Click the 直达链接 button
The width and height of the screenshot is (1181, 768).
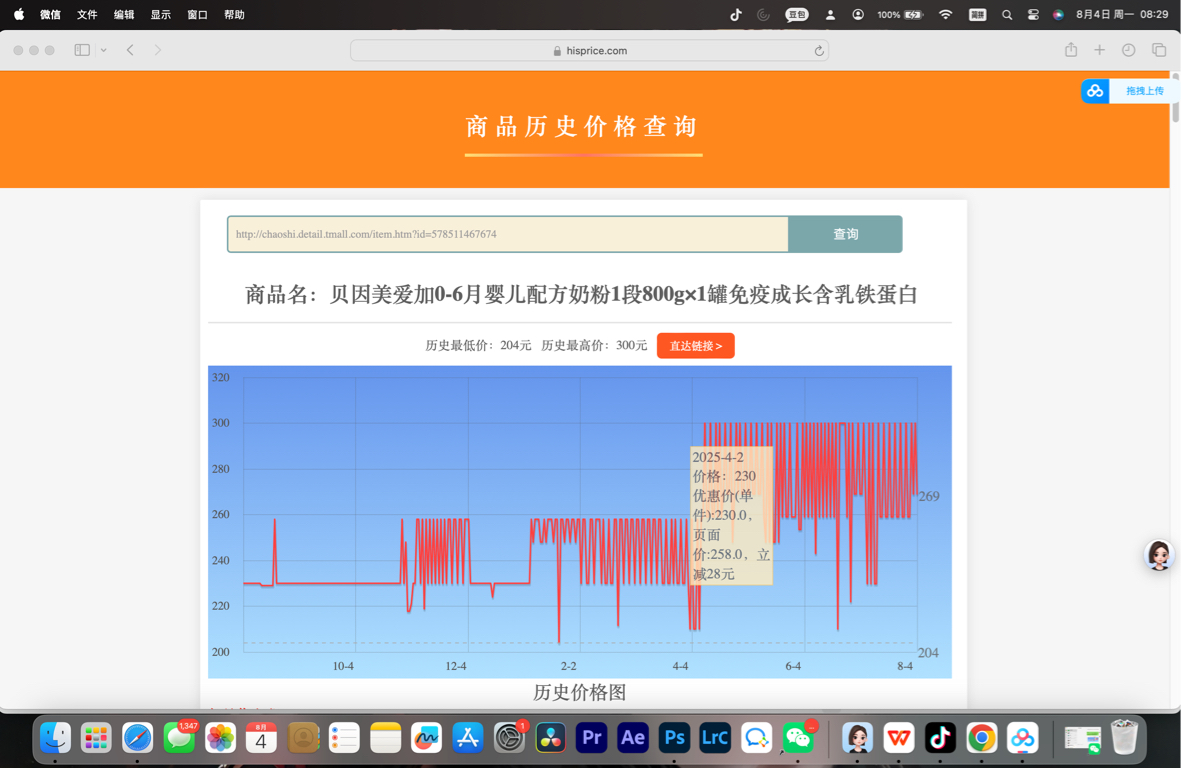click(x=695, y=346)
